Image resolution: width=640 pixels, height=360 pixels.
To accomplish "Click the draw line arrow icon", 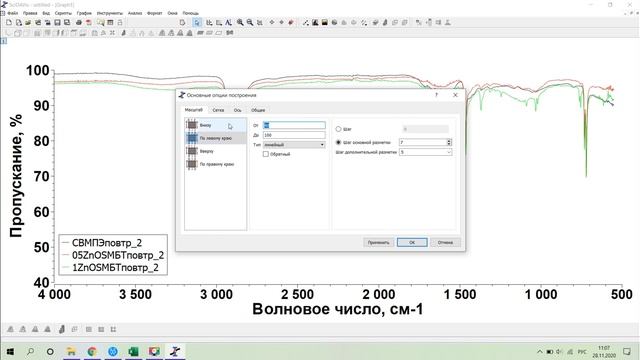I will pos(306,22).
